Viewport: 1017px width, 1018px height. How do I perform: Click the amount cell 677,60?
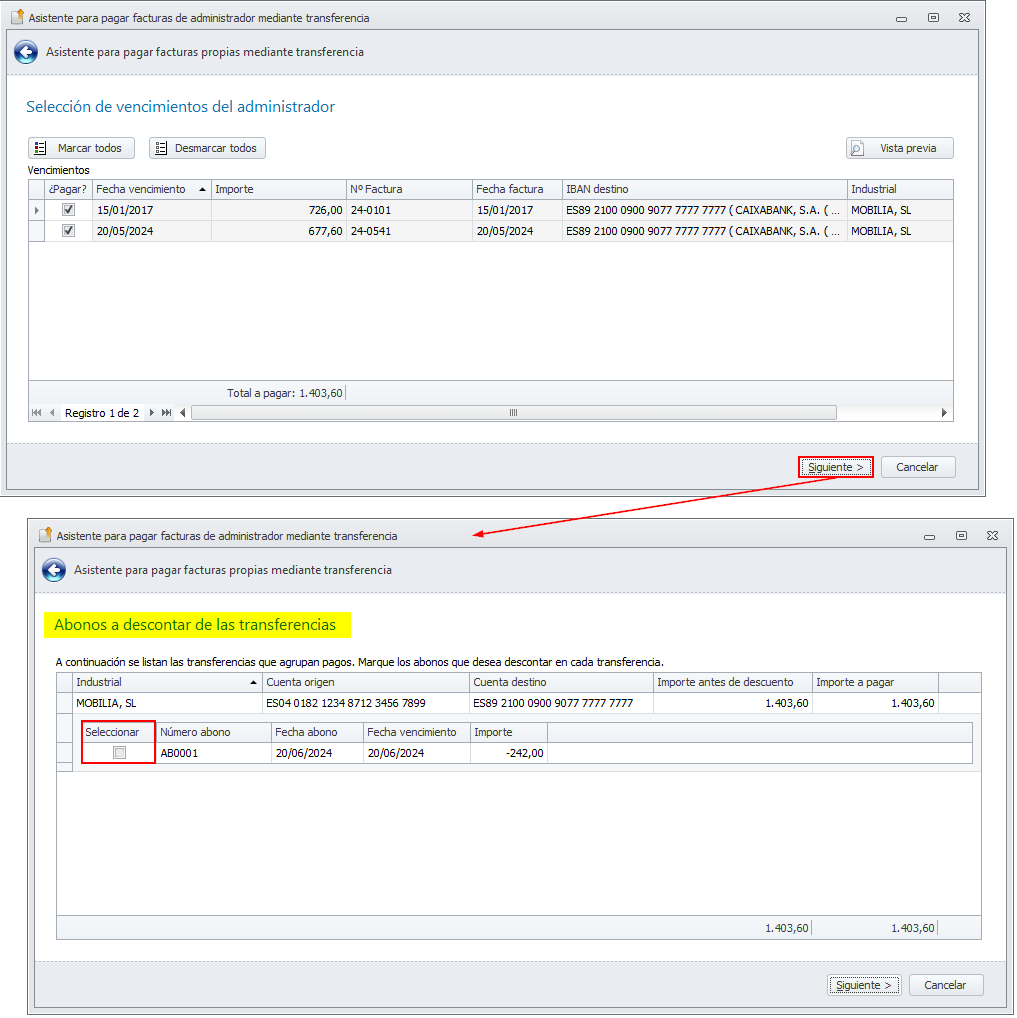[279, 231]
